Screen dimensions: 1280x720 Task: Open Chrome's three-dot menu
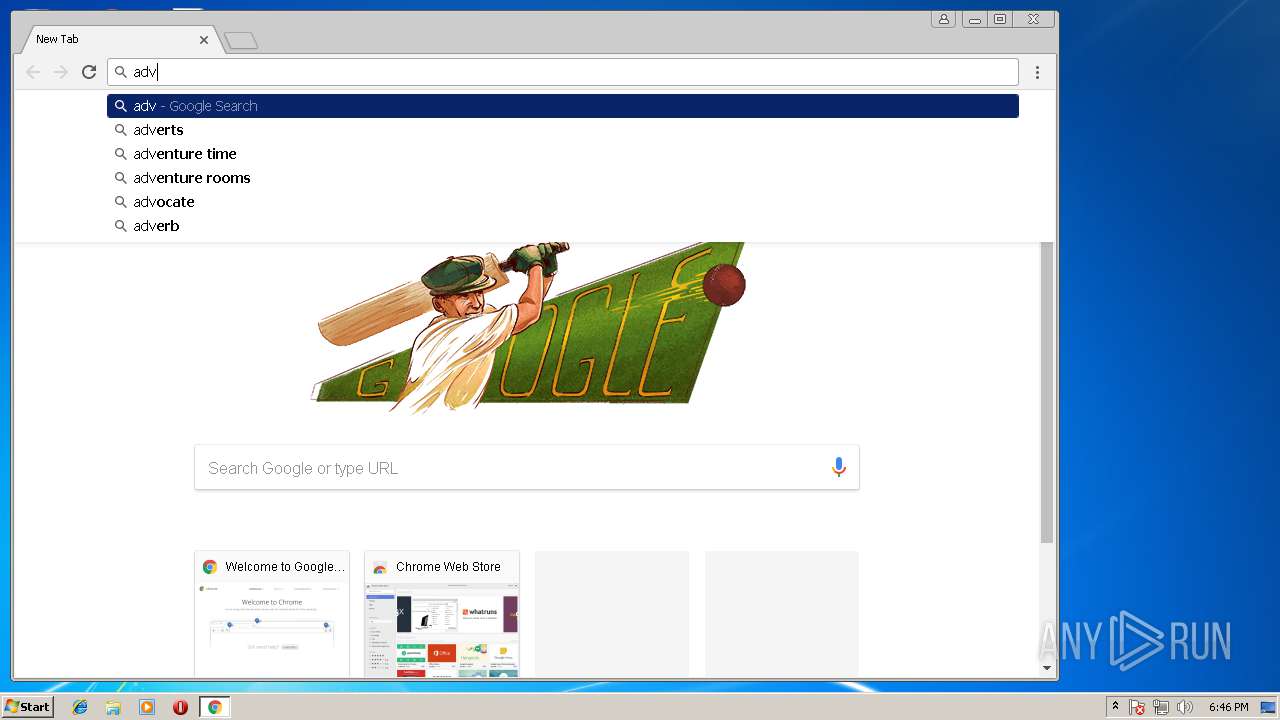(1037, 72)
